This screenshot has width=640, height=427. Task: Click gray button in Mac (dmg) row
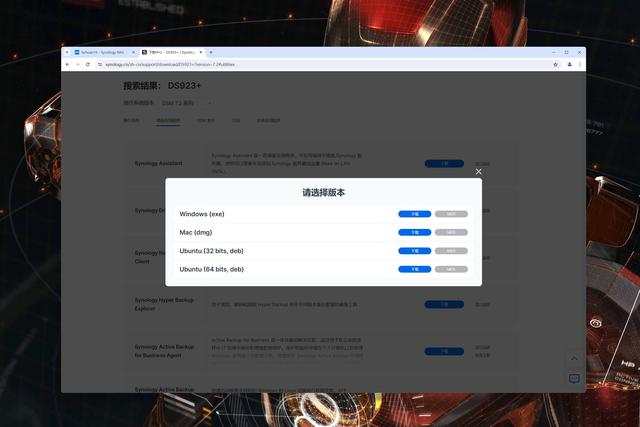coord(451,232)
